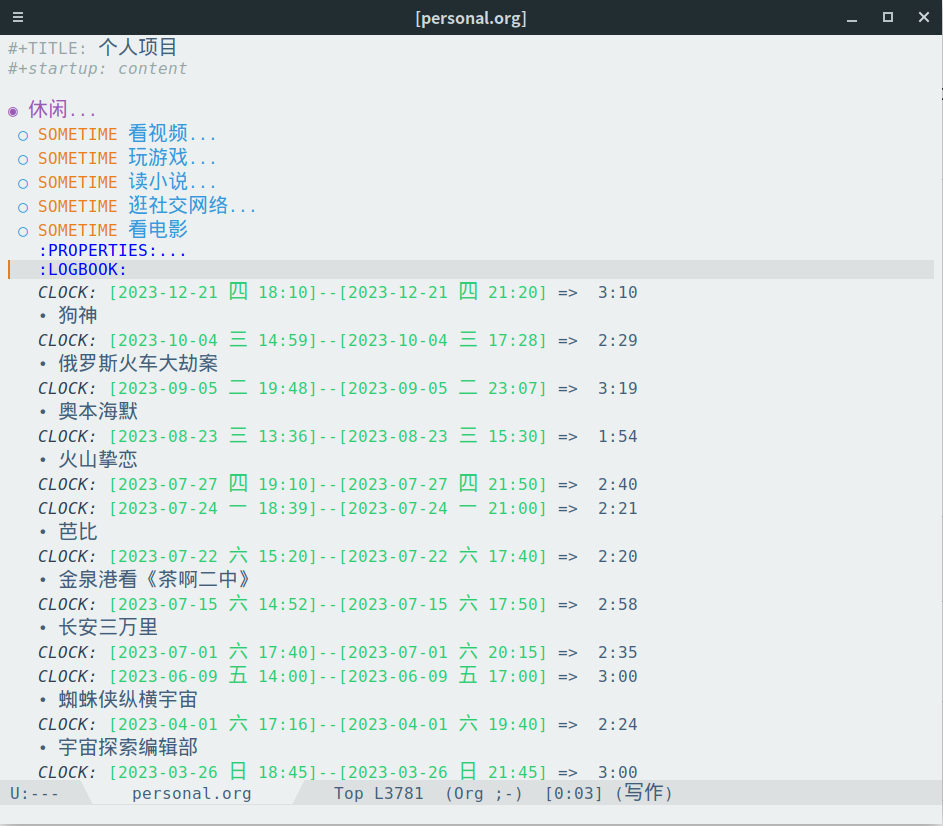Expand the SOMETIME 玩游戏 heading
The image size is (943, 826).
[172, 158]
